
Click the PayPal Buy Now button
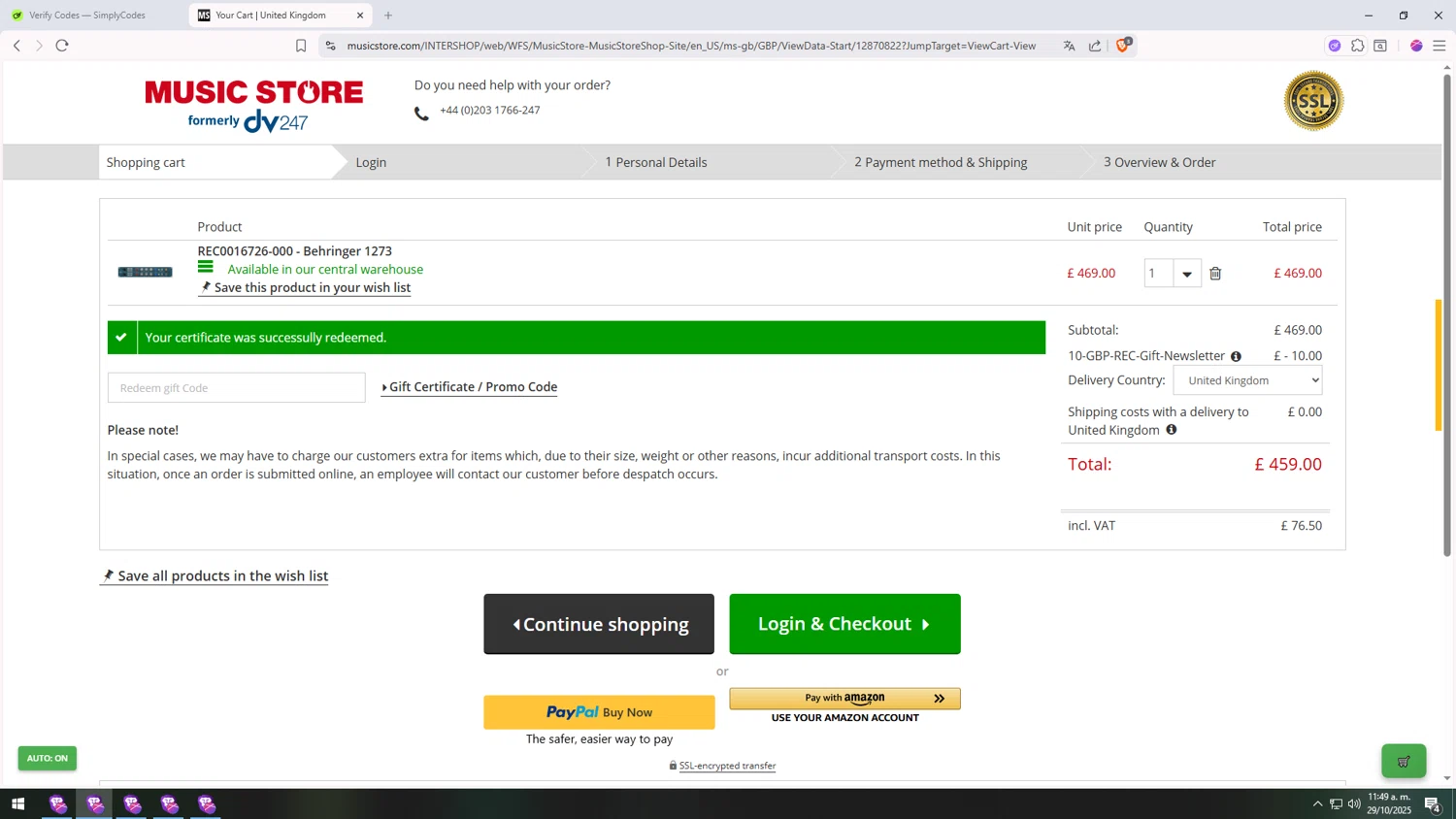click(599, 712)
